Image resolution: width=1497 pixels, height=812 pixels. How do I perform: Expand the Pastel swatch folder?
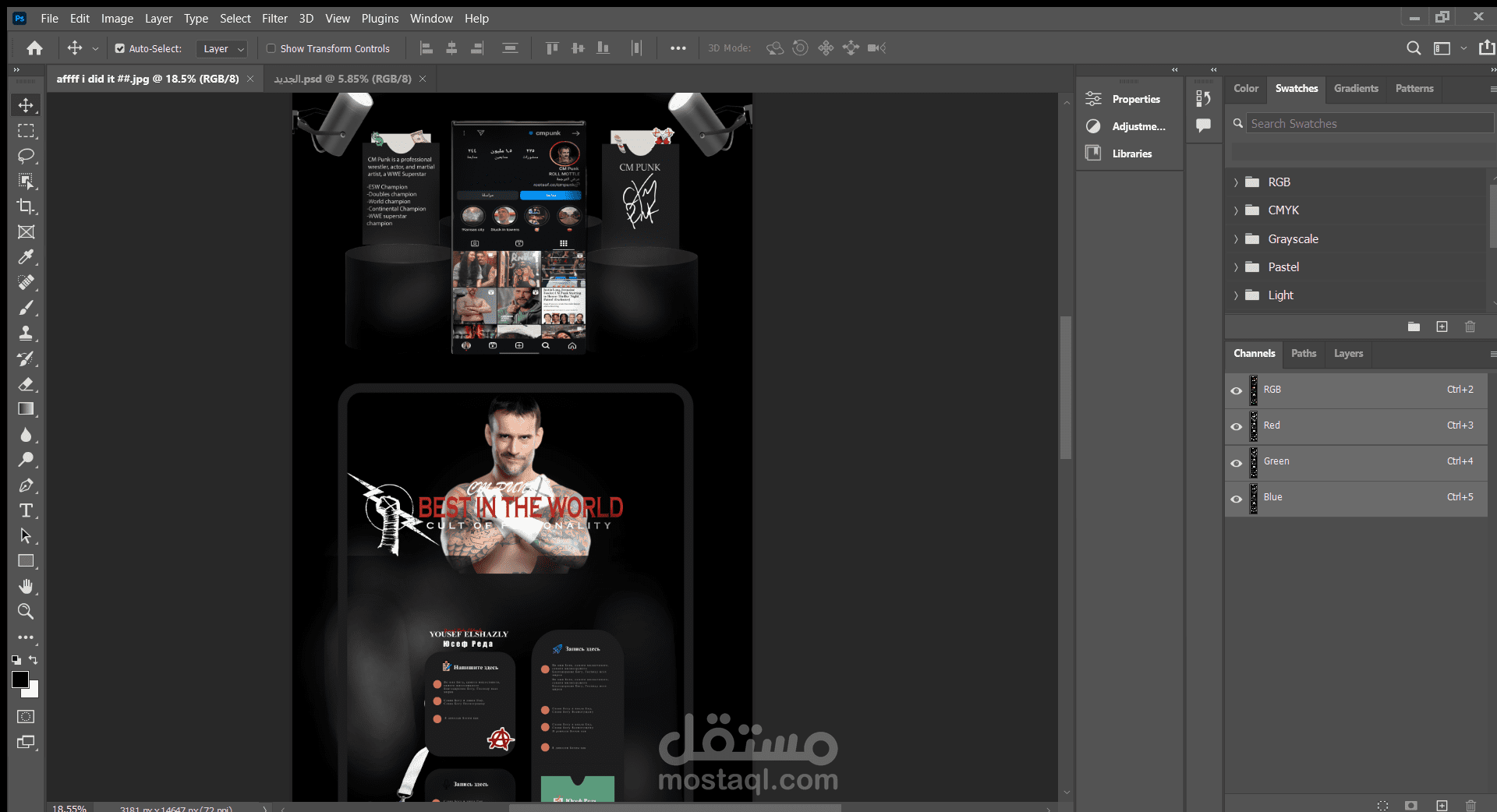[1236, 267]
